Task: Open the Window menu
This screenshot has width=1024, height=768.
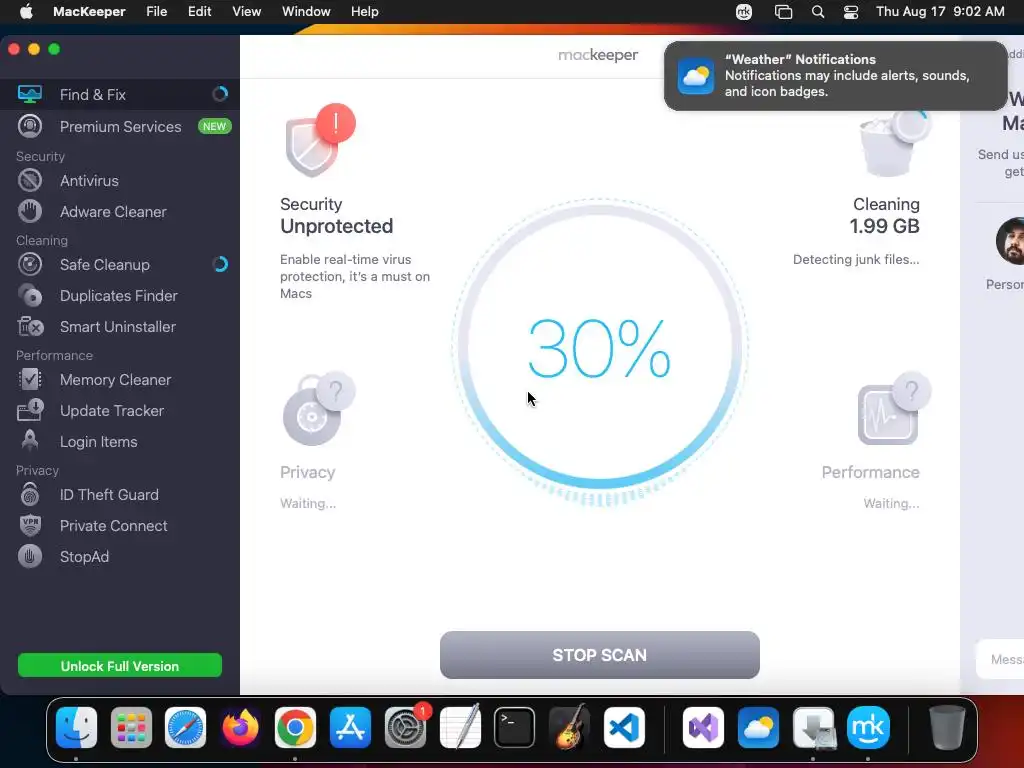Action: tap(306, 12)
